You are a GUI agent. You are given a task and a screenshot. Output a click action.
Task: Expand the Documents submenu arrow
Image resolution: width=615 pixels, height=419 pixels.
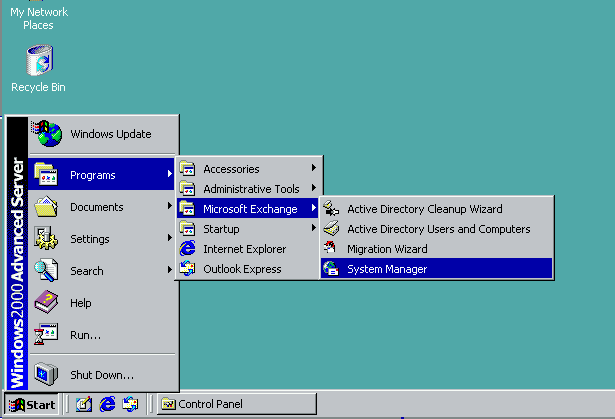(169, 206)
